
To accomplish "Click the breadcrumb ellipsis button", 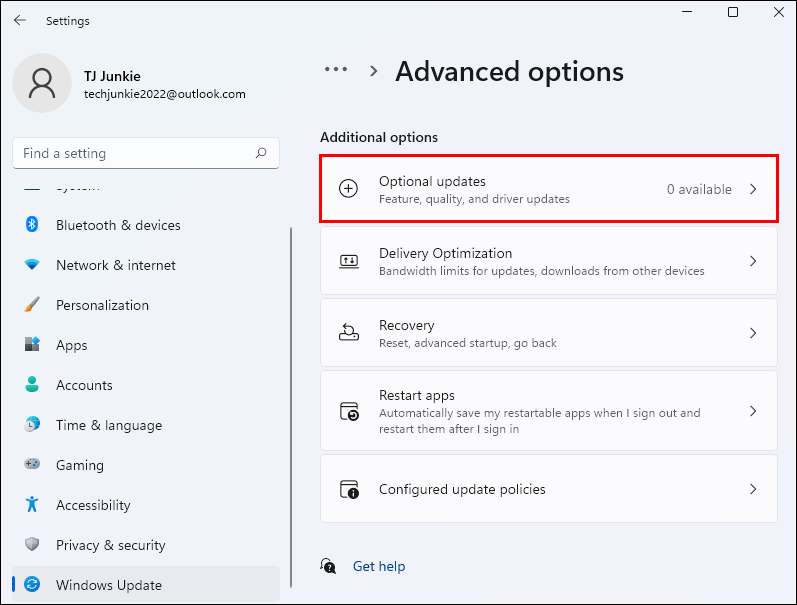I will (x=336, y=70).
